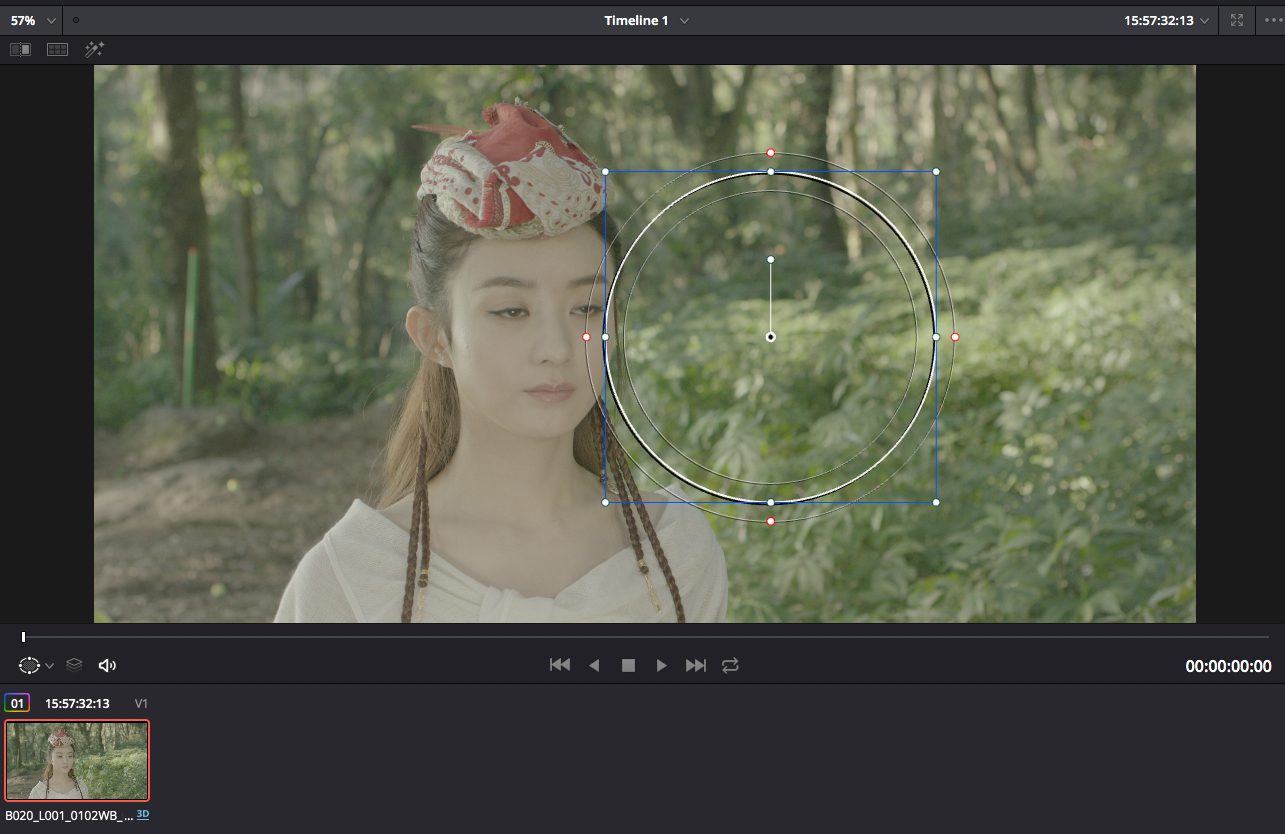Click the top white circle size handle
1285x834 pixels.
tap(771, 172)
